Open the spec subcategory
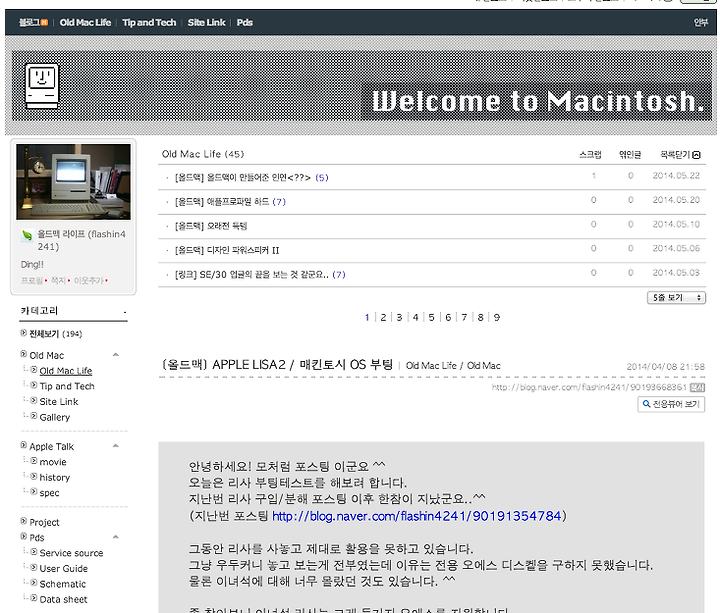 (x=50, y=493)
